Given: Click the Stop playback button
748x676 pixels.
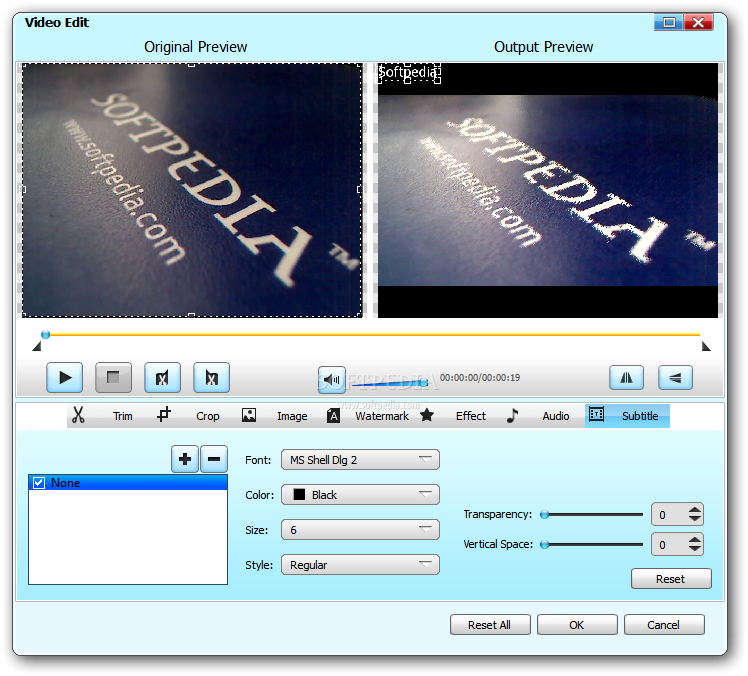Looking at the screenshot, I should click(x=114, y=378).
